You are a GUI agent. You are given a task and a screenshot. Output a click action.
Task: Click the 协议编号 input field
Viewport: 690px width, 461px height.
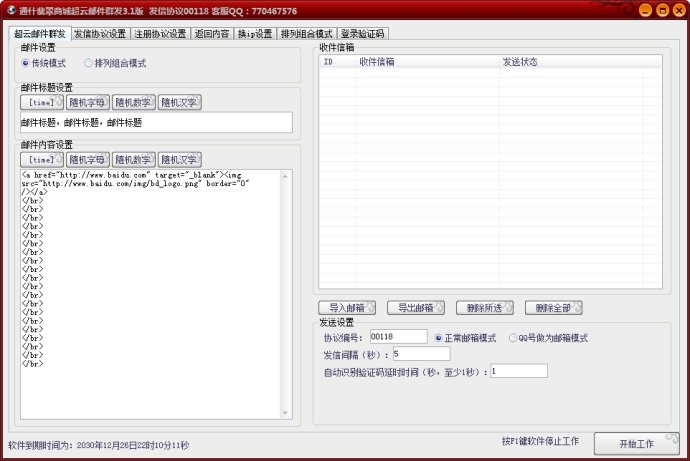[398, 337]
